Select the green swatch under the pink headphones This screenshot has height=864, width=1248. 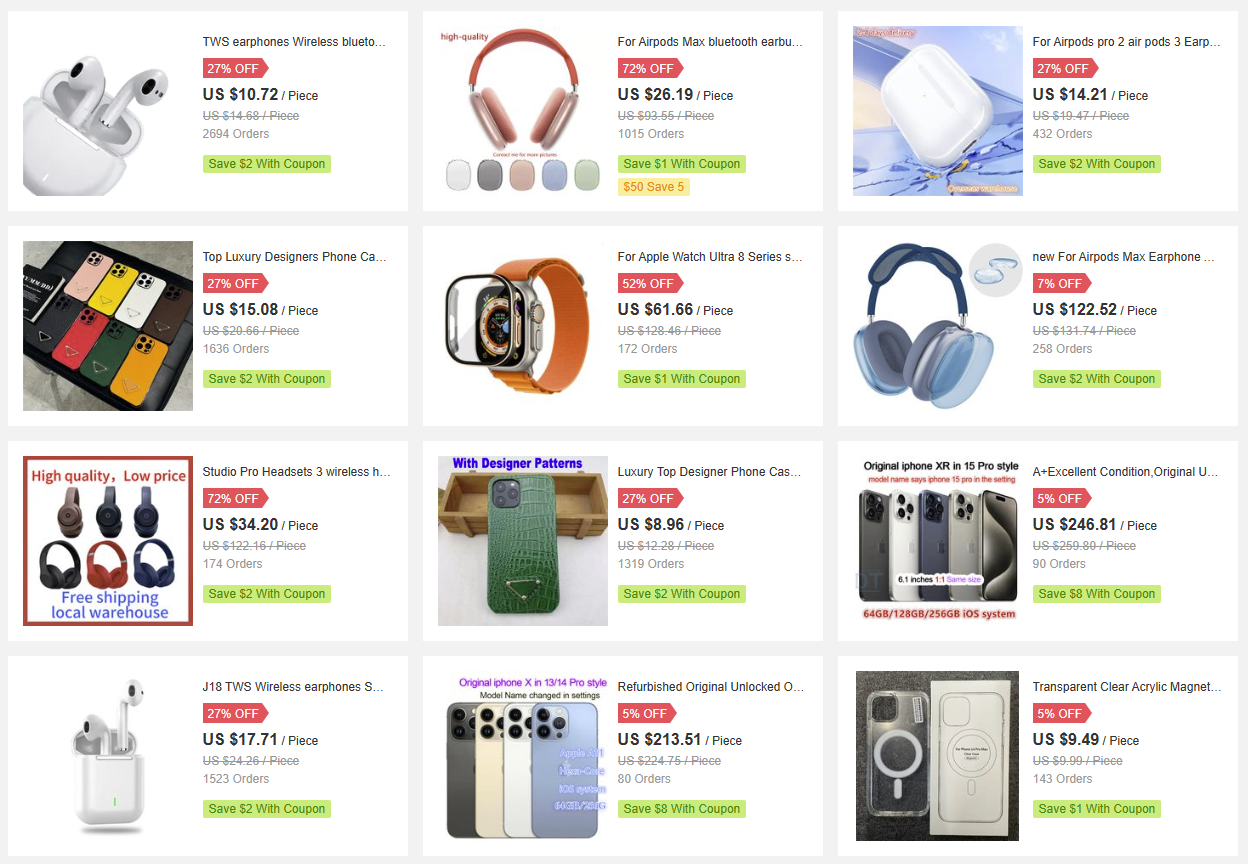586,175
